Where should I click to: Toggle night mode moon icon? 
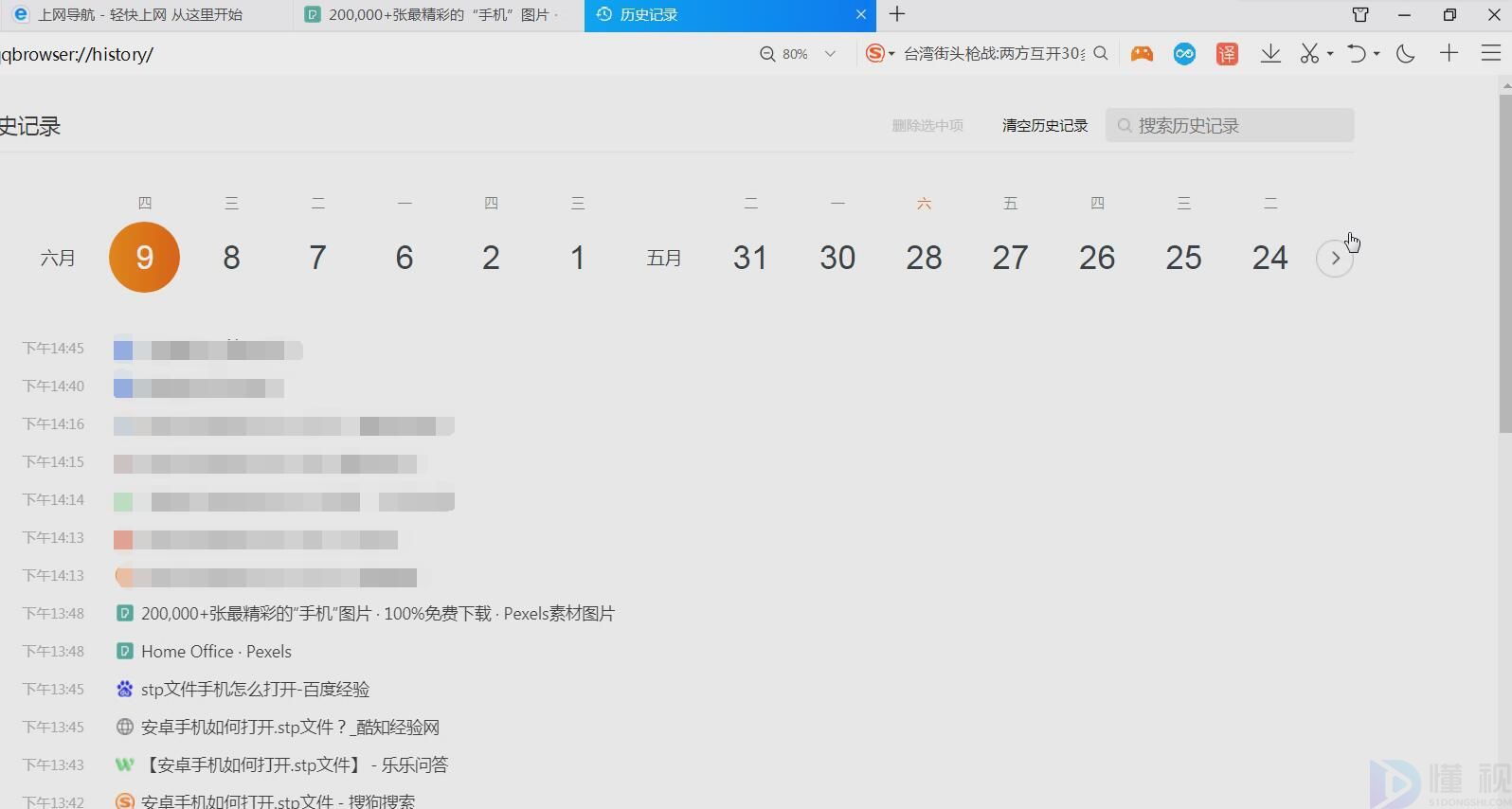point(1405,54)
